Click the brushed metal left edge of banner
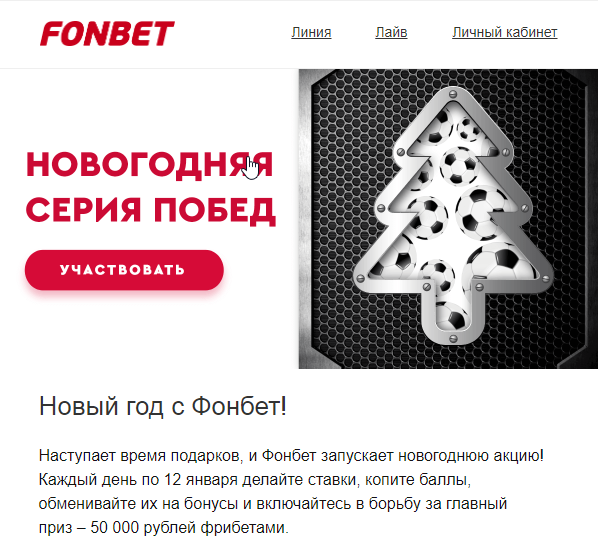The image size is (598, 545). click(304, 219)
